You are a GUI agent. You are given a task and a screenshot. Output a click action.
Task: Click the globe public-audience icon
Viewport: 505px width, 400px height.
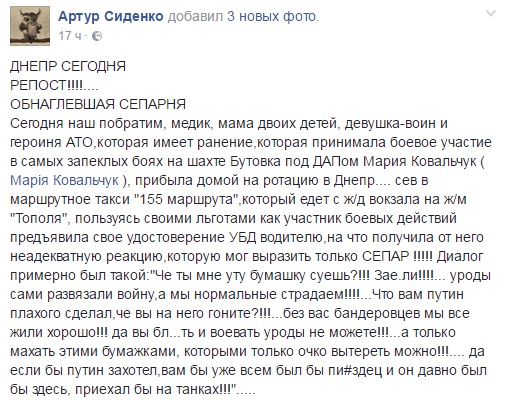point(96,36)
